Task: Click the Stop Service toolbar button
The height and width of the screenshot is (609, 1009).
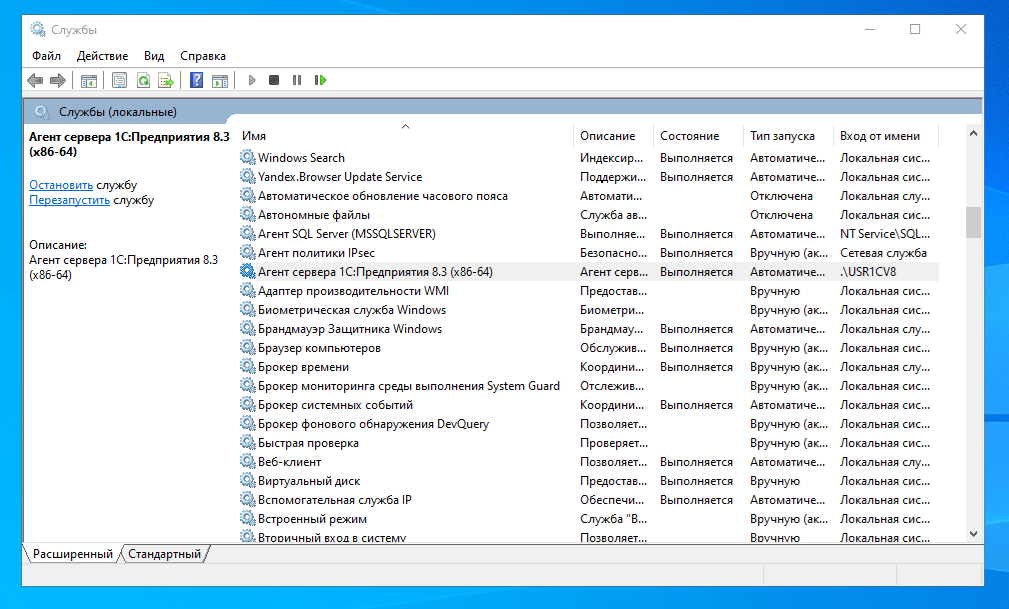Action: [x=274, y=80]
